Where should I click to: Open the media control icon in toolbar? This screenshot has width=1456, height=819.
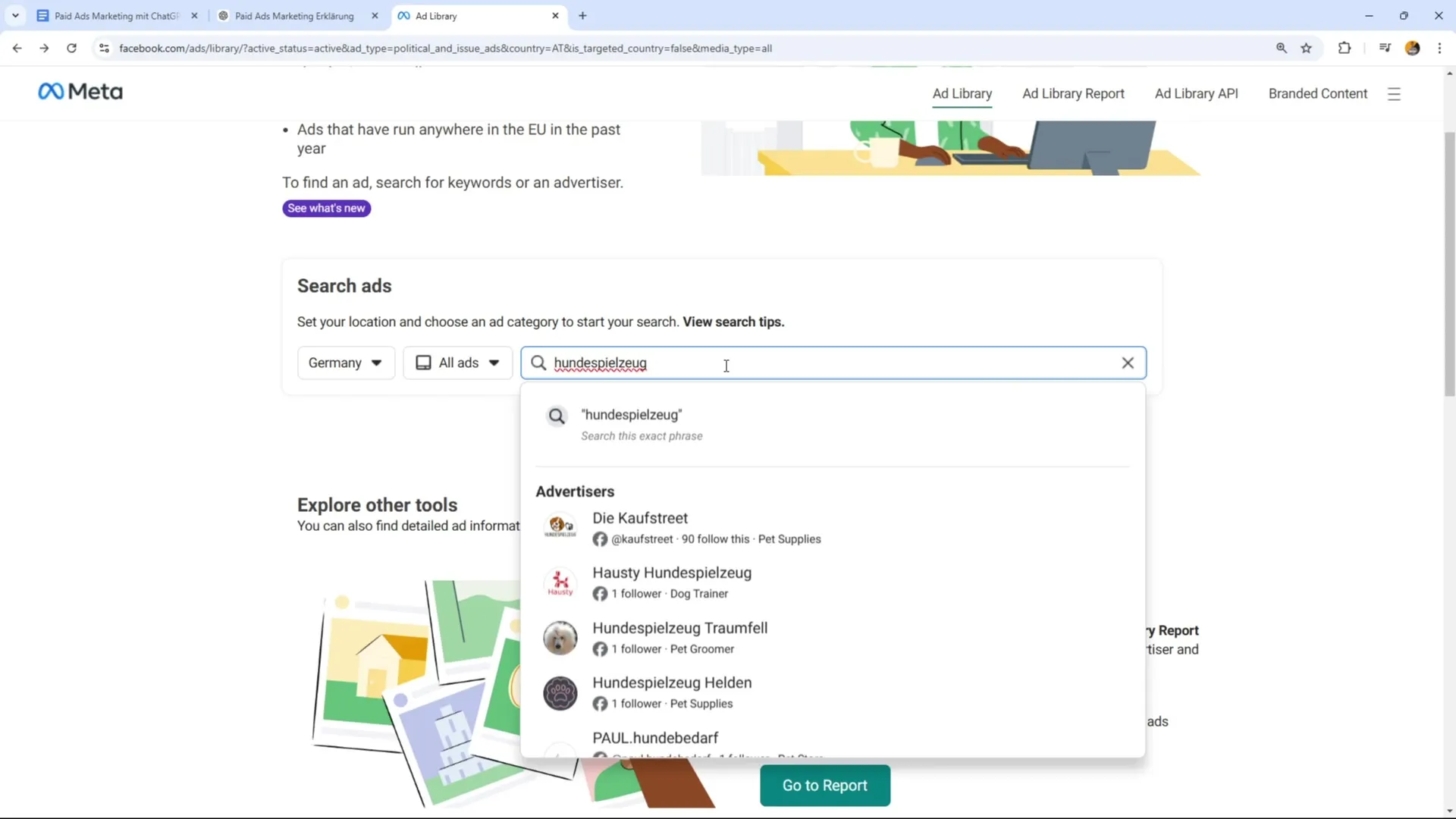point(1385,48)
